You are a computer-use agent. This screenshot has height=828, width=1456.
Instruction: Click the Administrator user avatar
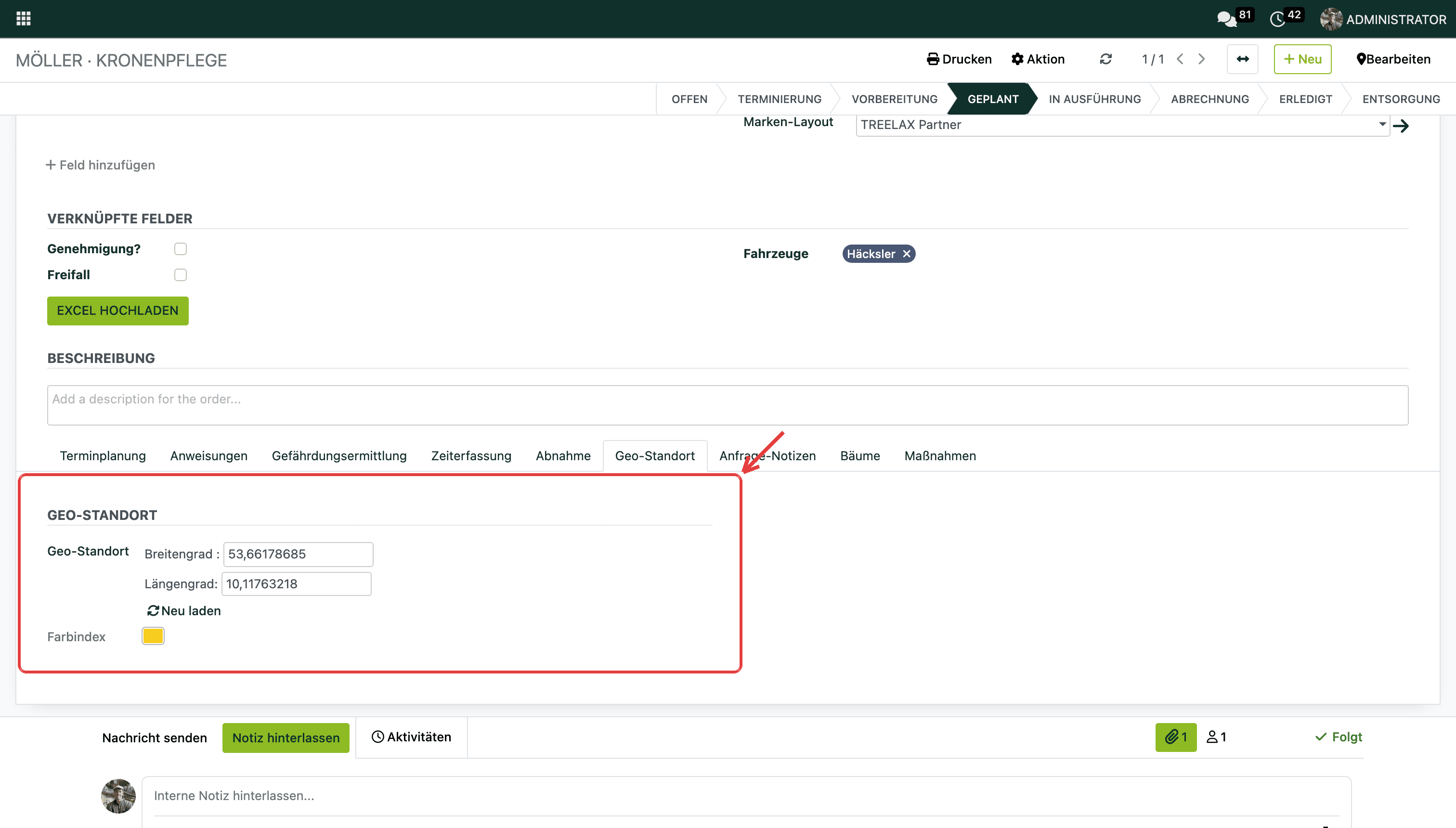tap(1331, 19)
